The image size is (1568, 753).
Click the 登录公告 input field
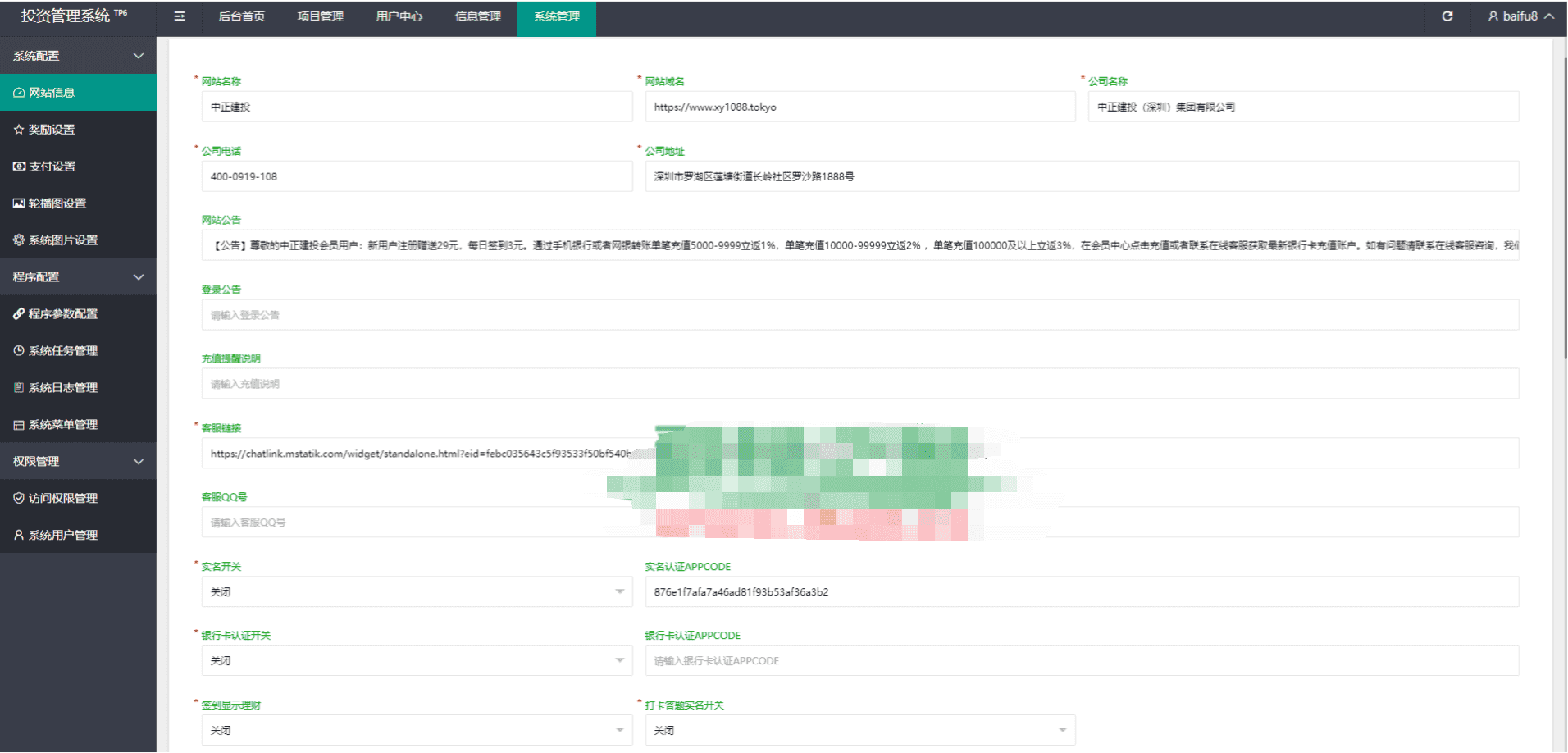pyautogui.click(x=859, y=315)
